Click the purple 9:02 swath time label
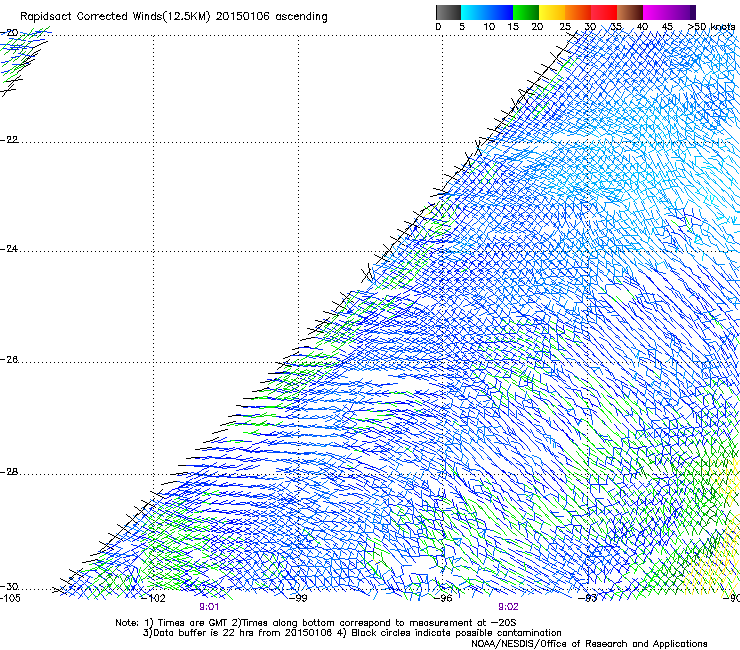Viewport: 740px width, 650px height. tap(508, 607)
